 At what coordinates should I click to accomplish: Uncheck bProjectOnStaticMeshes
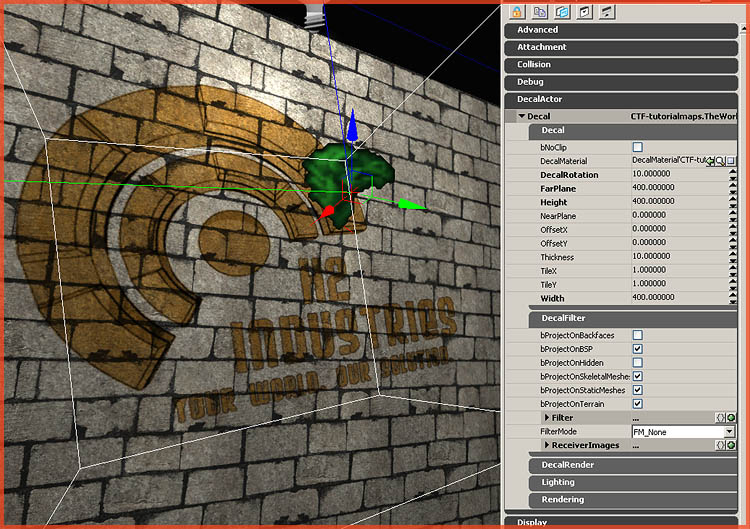pyautogui.click(x=638, y=390)
